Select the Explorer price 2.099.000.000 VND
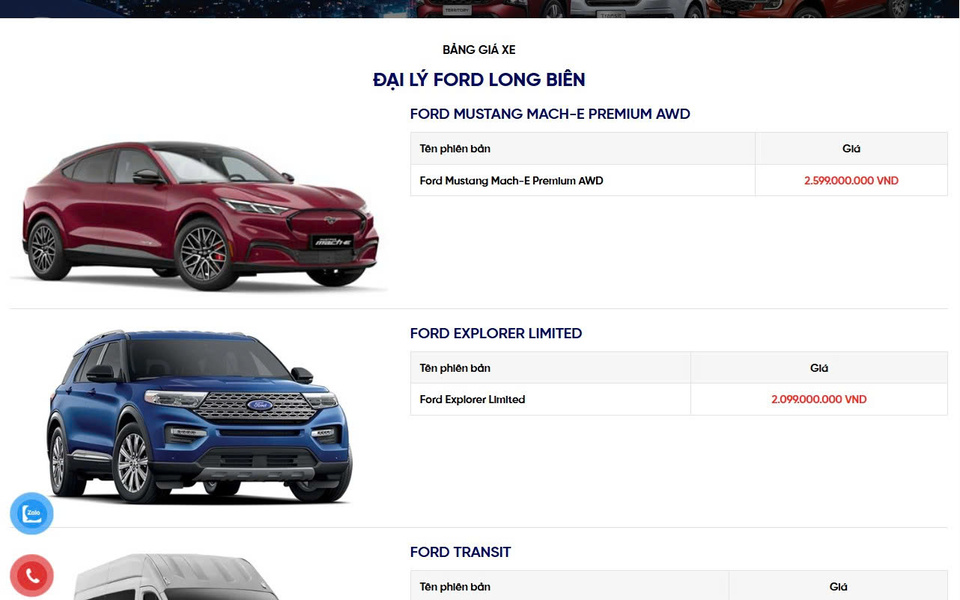Image resolution: width=960 pixels, height=600 pixels. point(819,399)
